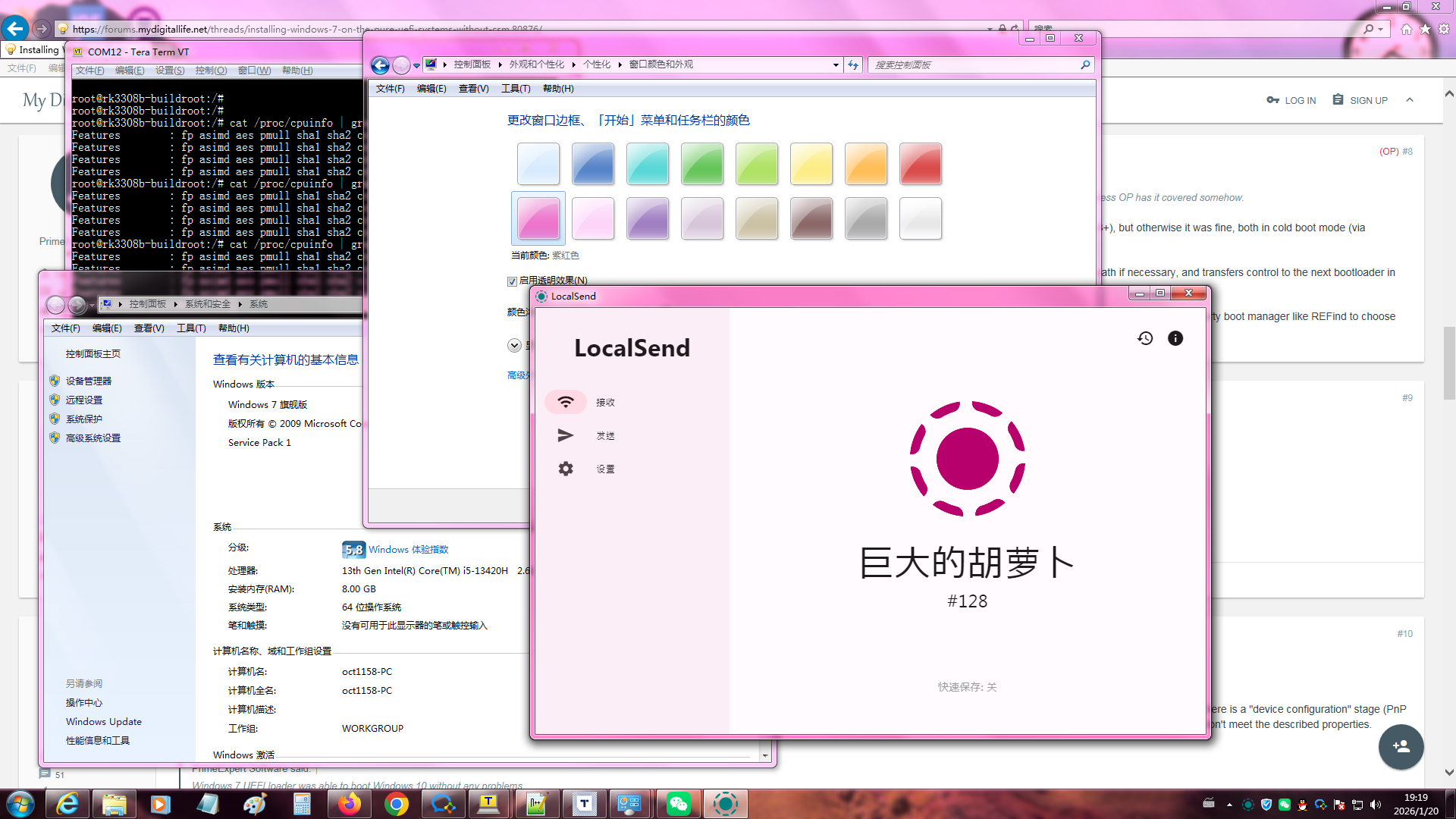Click 设备管理器 link in sidebar
The width and height of the screenshot is (1456, 819).
[88, 381]
